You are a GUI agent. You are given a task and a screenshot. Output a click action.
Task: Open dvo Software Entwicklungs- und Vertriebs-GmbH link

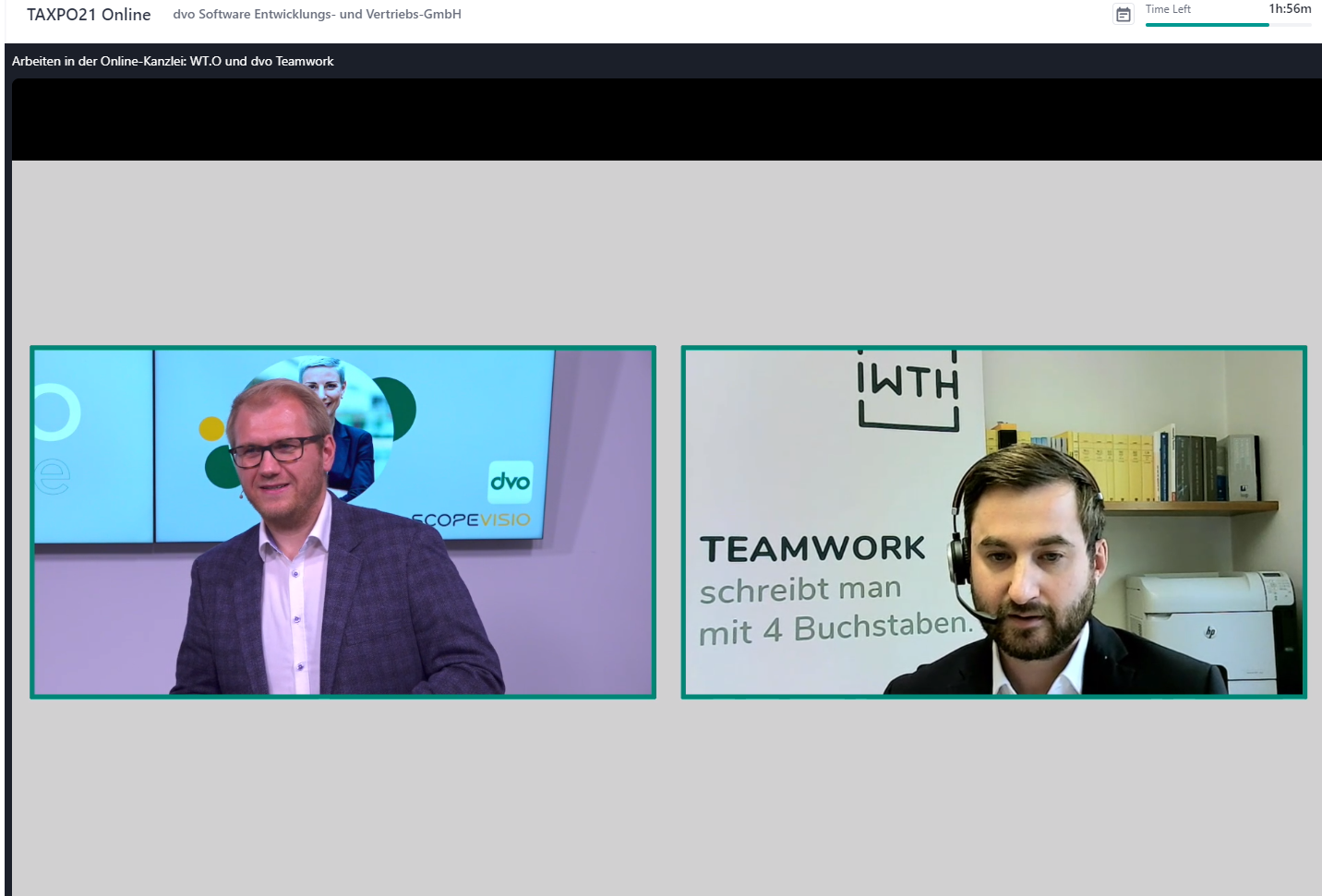[317, 15]
